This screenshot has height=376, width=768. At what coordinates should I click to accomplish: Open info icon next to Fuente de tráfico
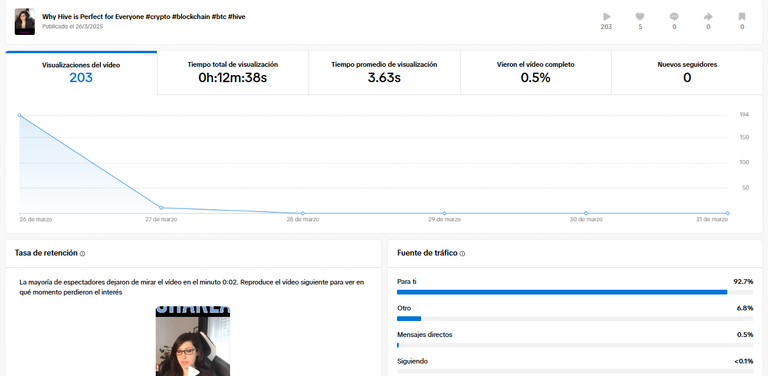point(462,254)
